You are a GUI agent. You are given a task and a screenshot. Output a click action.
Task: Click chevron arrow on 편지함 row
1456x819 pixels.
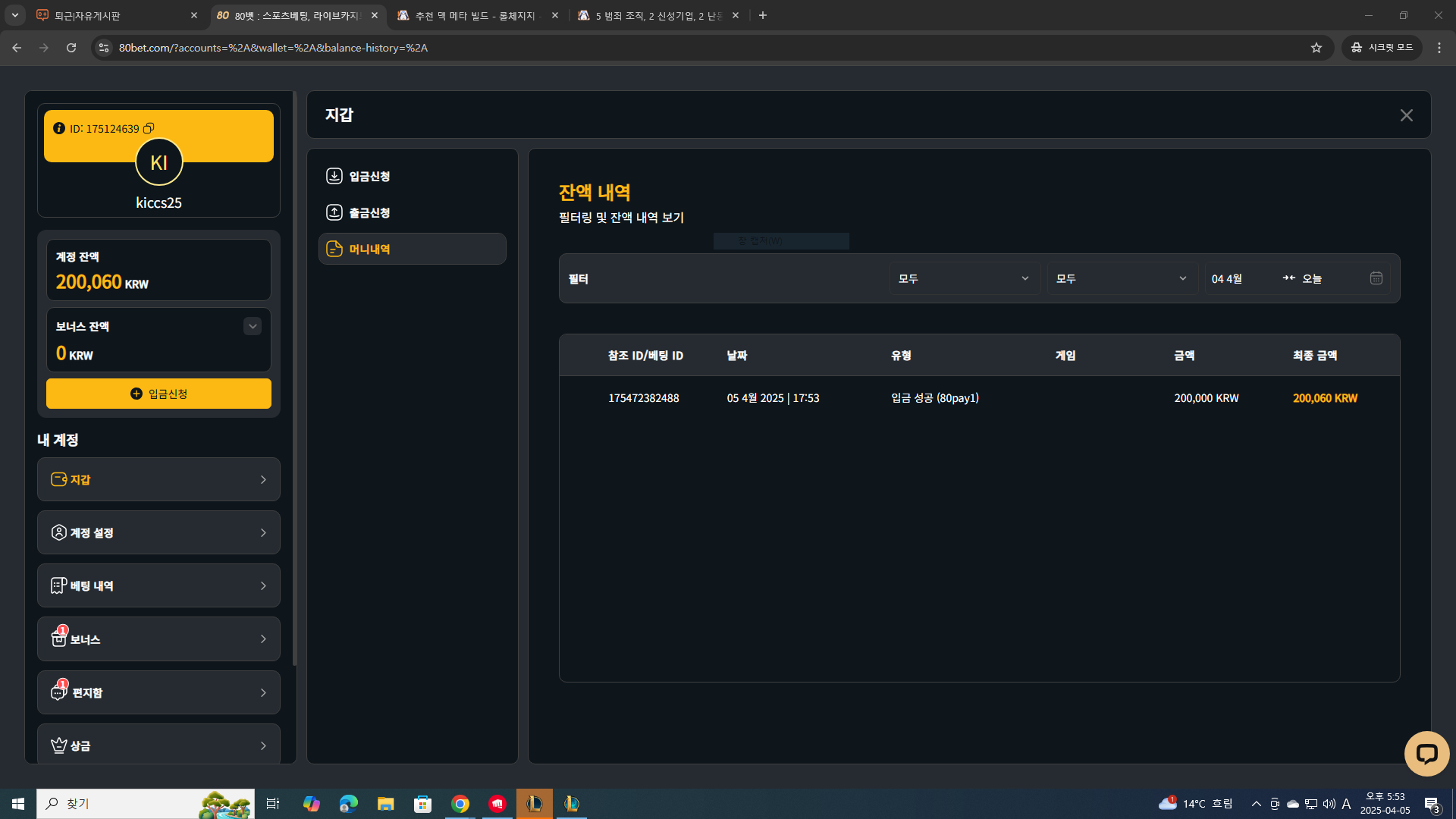[x=263, y=692]
